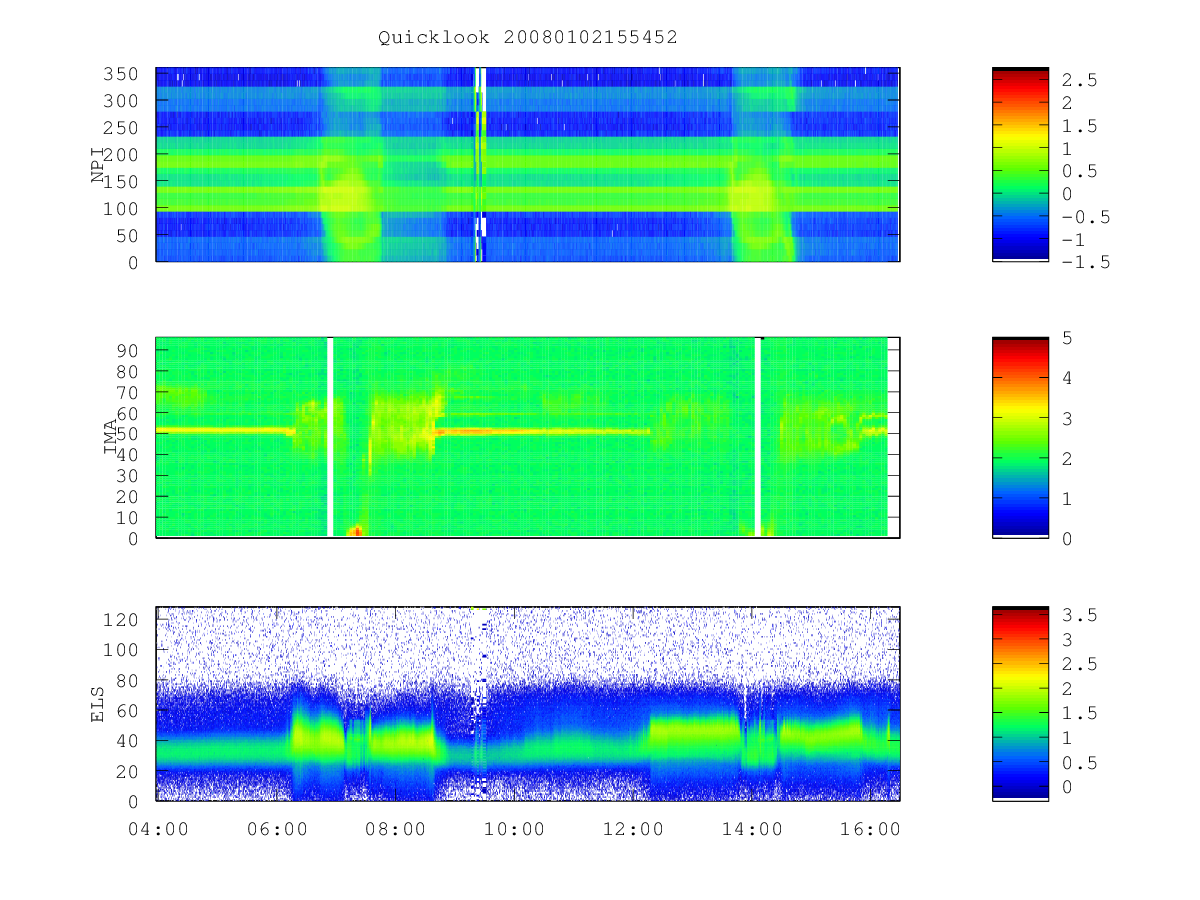1200x900 pixels.
Task: Select the IMA axis label
Action: [111, 437]
